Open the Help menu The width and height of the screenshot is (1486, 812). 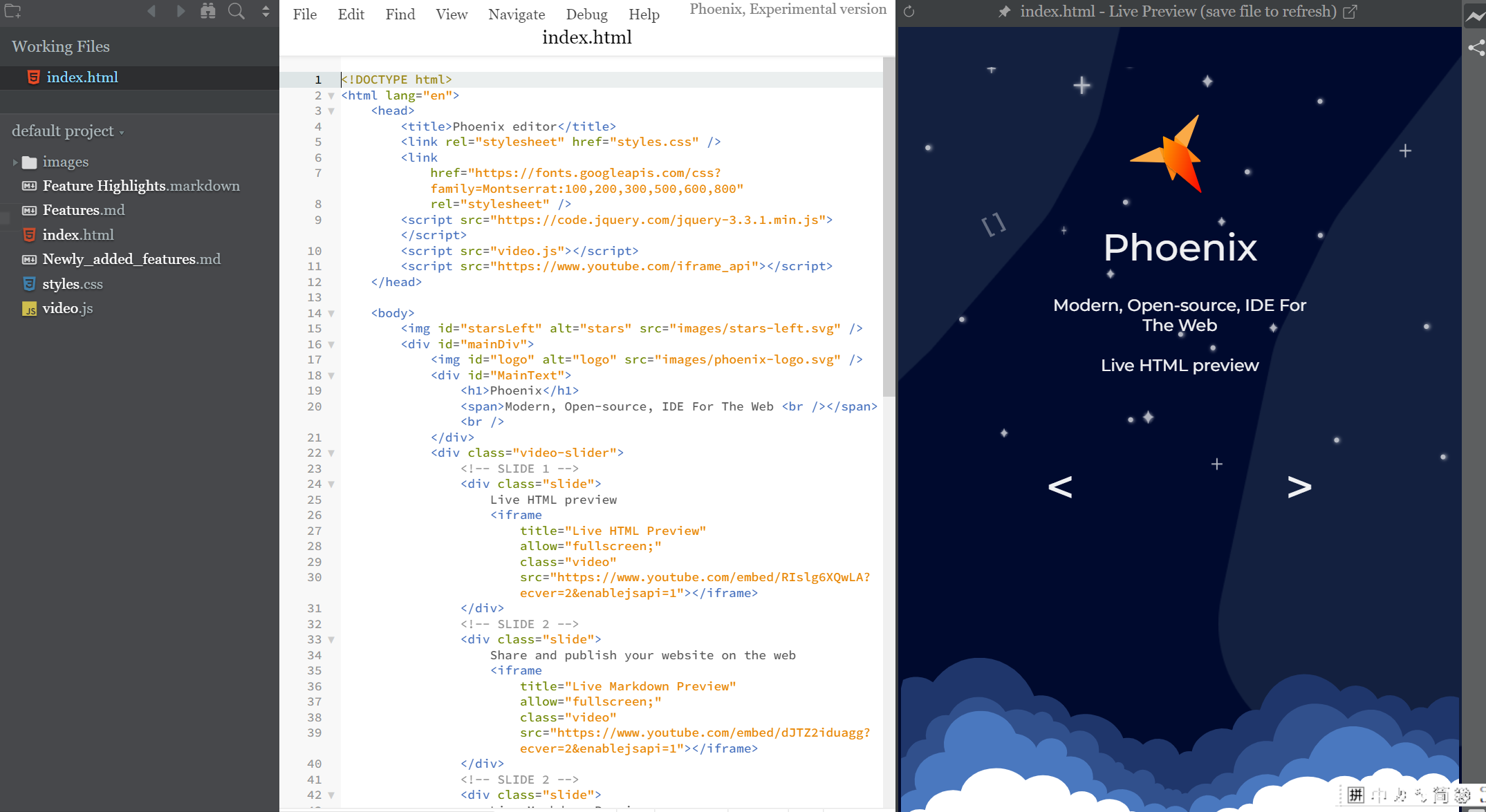(644, 14)
